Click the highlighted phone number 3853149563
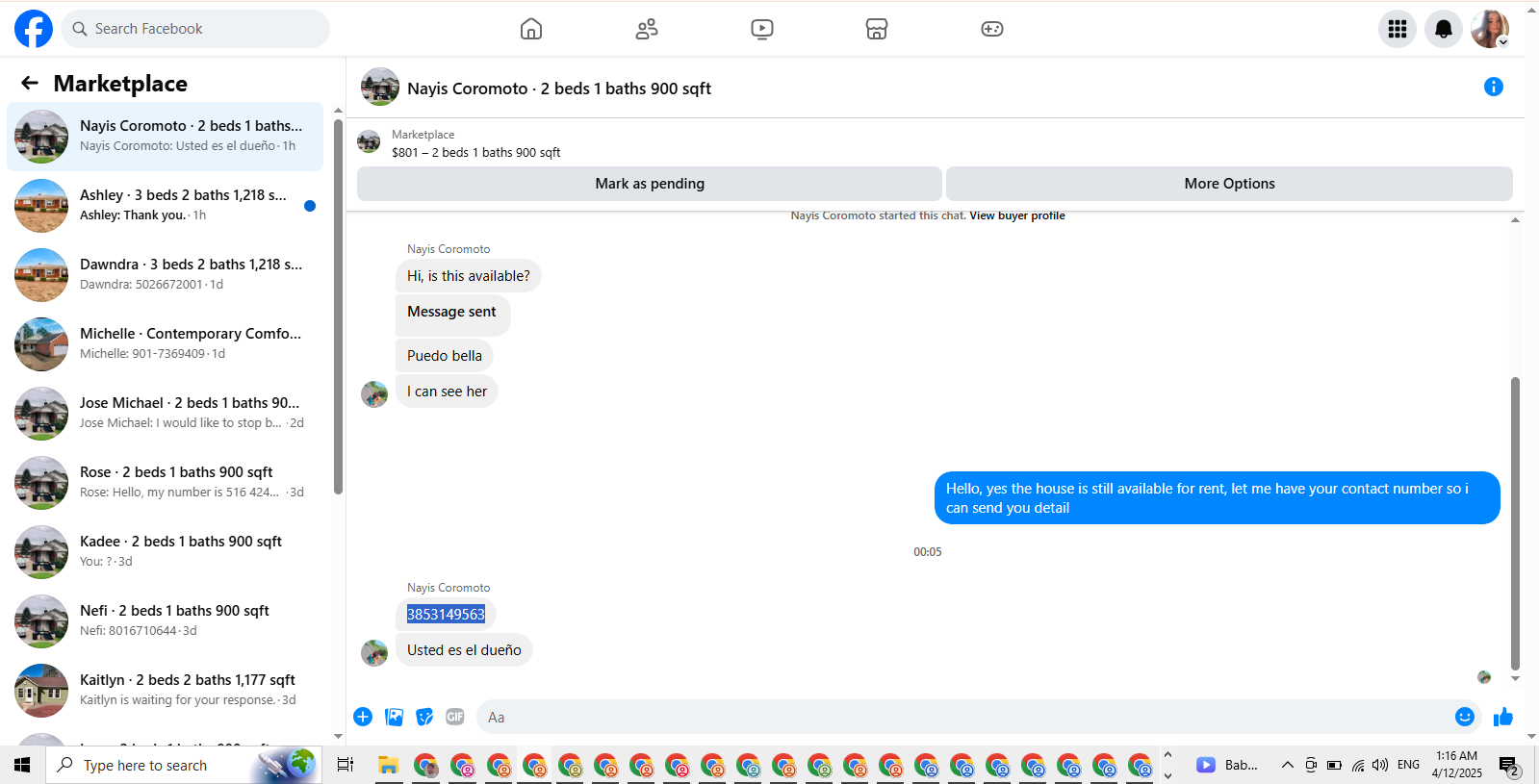 pos(446,614)
